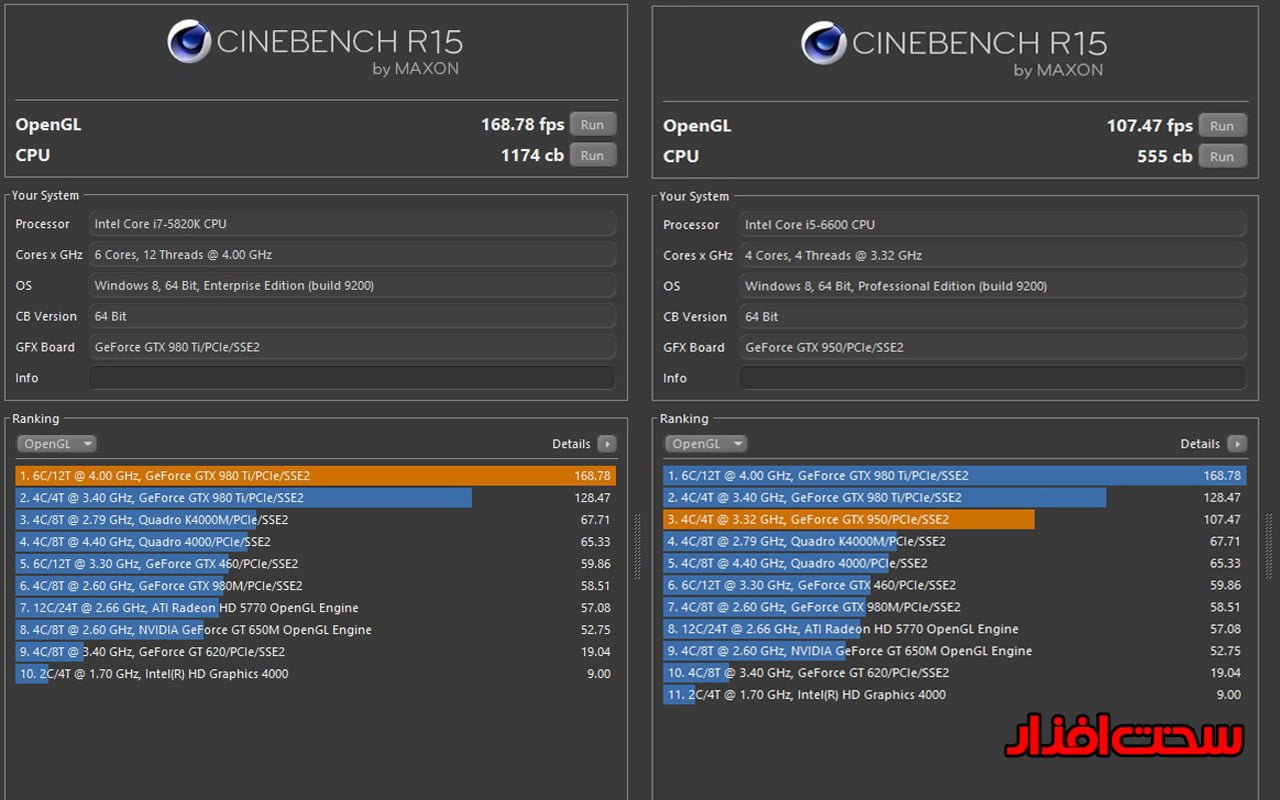Click the Details arrow in the i7-5820K ranking
The height and width of the screenshot is (800, 1280).
[x=607, y=444]
